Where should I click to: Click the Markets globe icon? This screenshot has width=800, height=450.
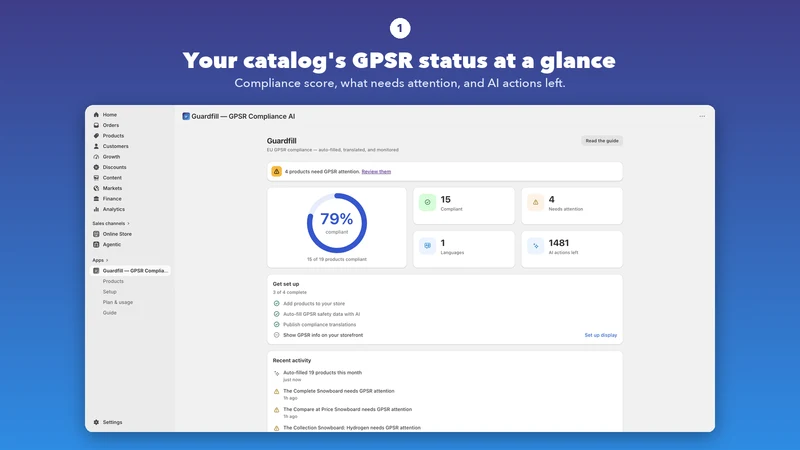(96, 188)
